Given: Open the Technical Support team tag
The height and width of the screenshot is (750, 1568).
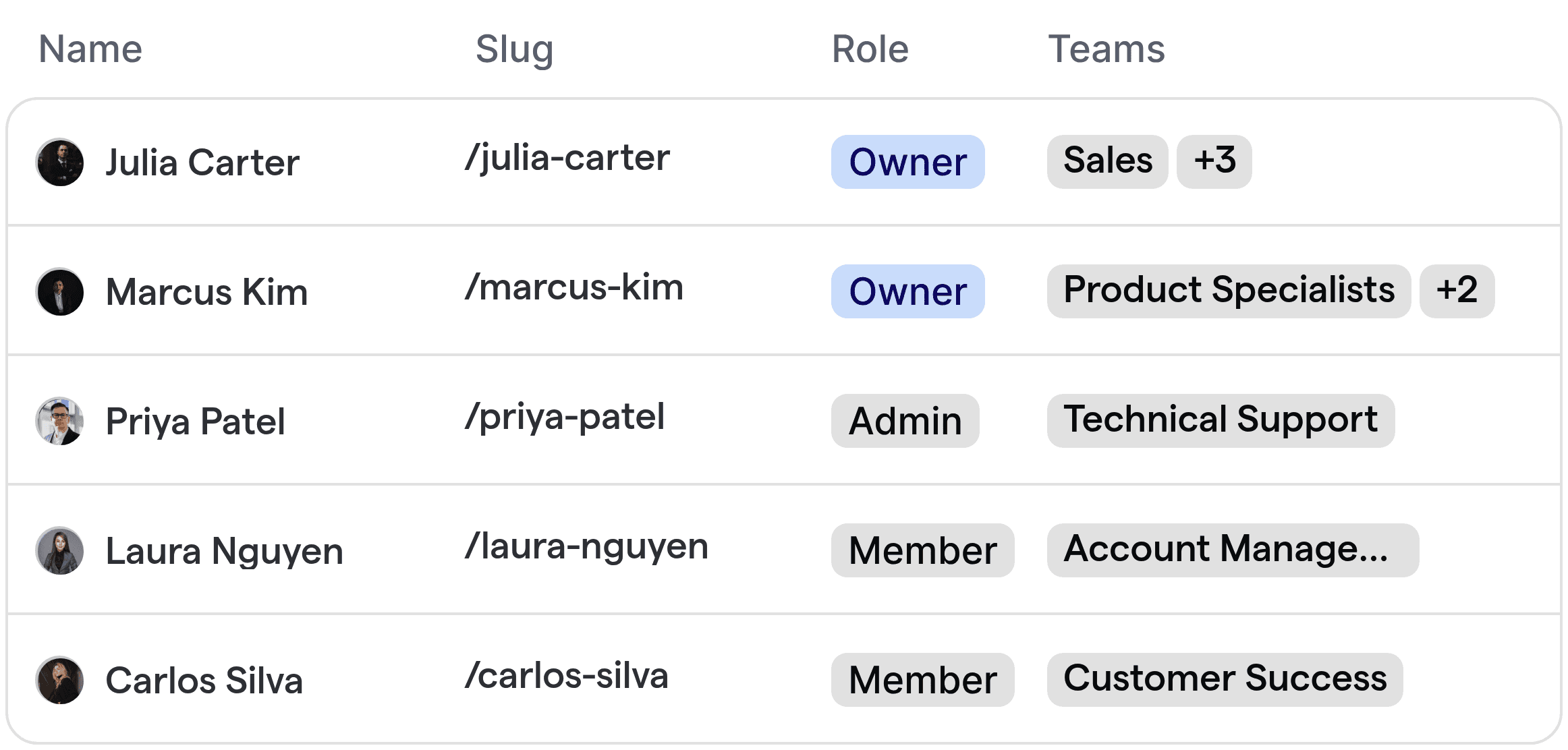Looking at the screenshot, I should (x=1221, y=420).
